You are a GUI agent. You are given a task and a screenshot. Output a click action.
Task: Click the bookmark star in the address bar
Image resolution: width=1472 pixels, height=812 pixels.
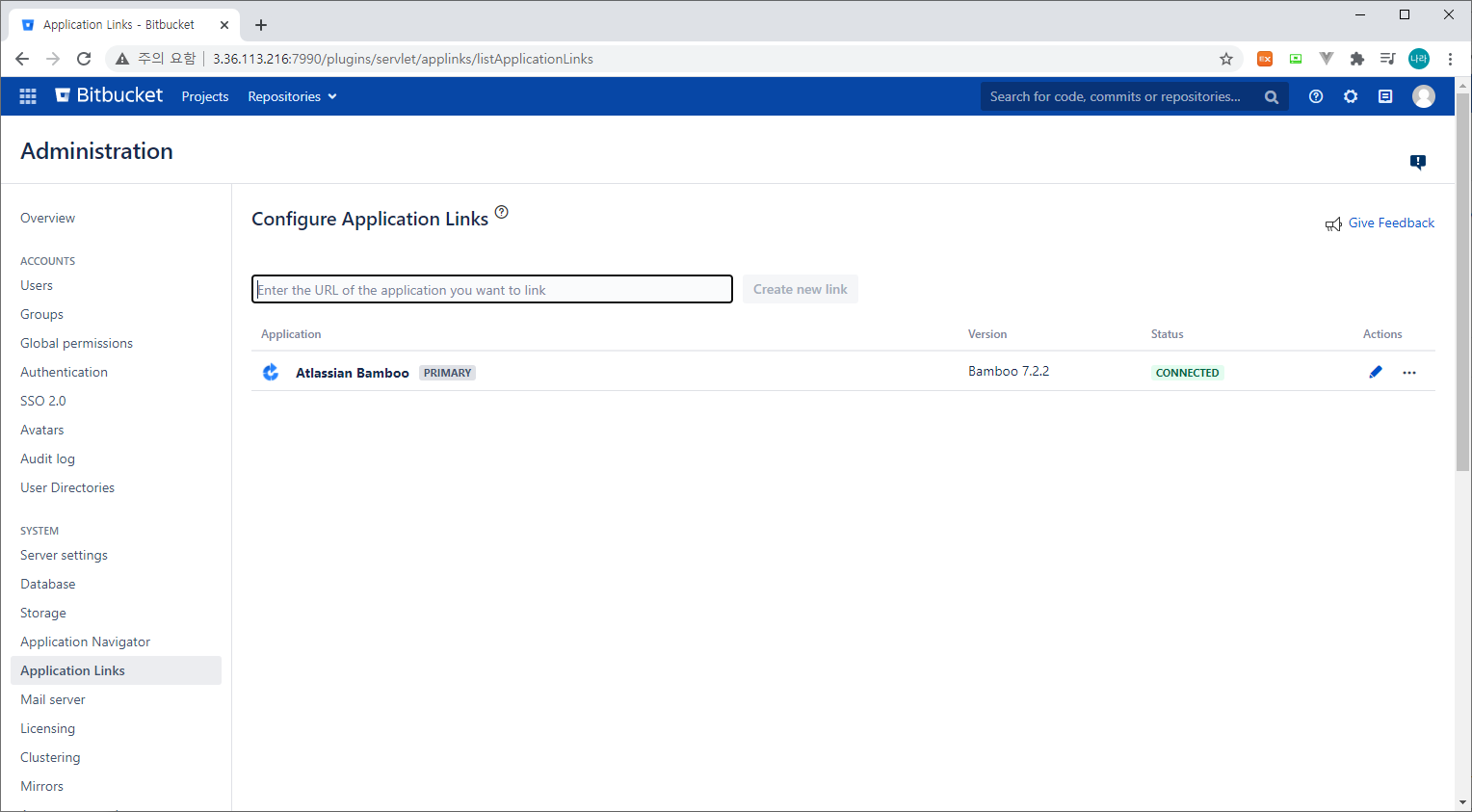pos(1226,59)
